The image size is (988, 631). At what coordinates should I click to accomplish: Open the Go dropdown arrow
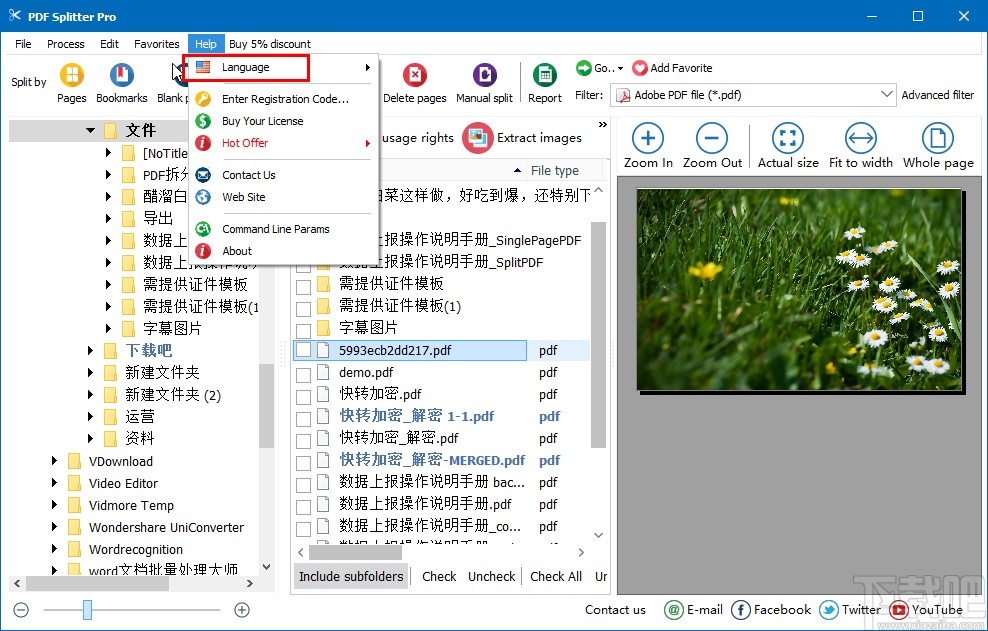pyautogui.click(x=621, y=68)
